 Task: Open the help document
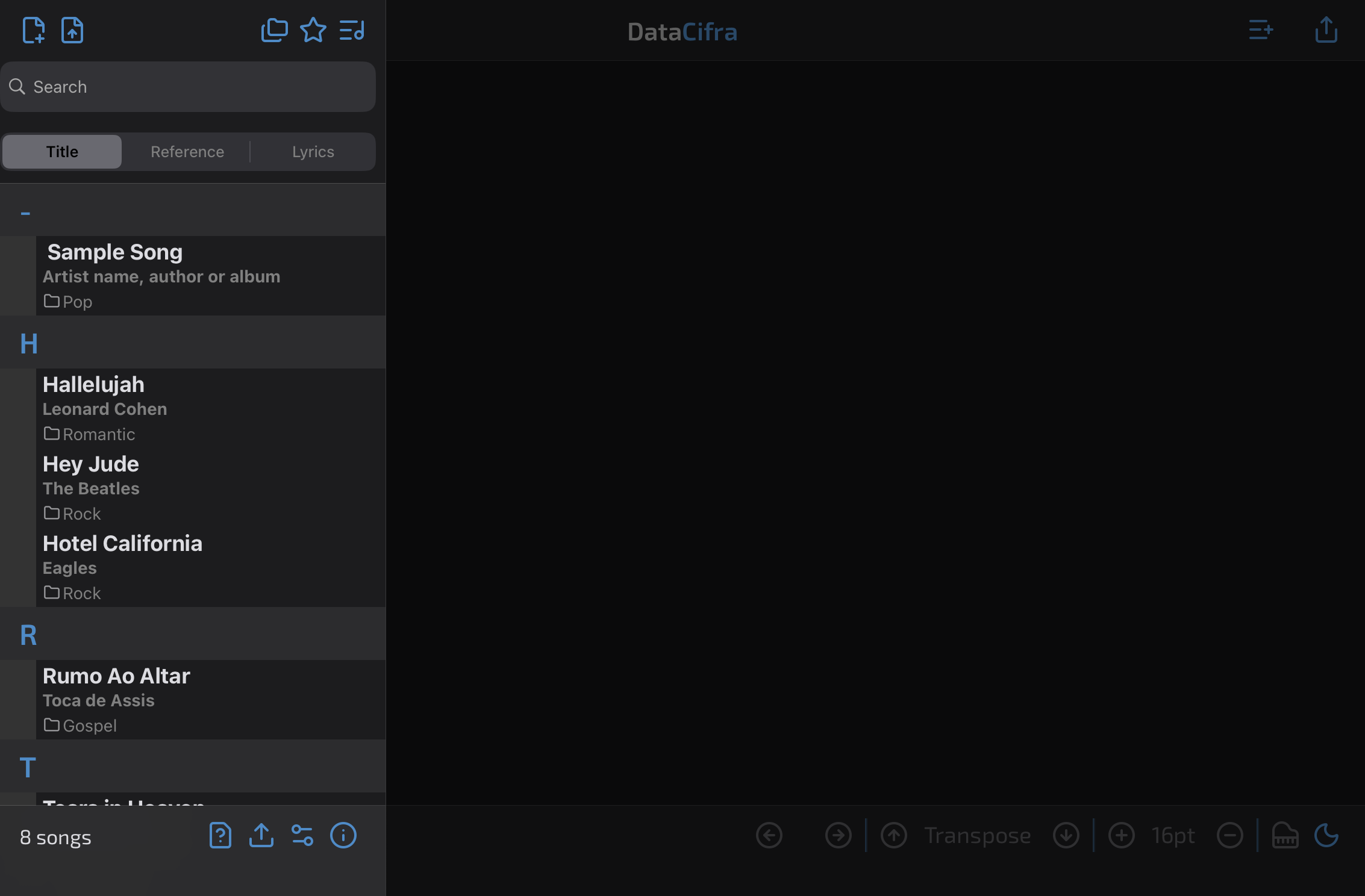(x=220, y=836)
